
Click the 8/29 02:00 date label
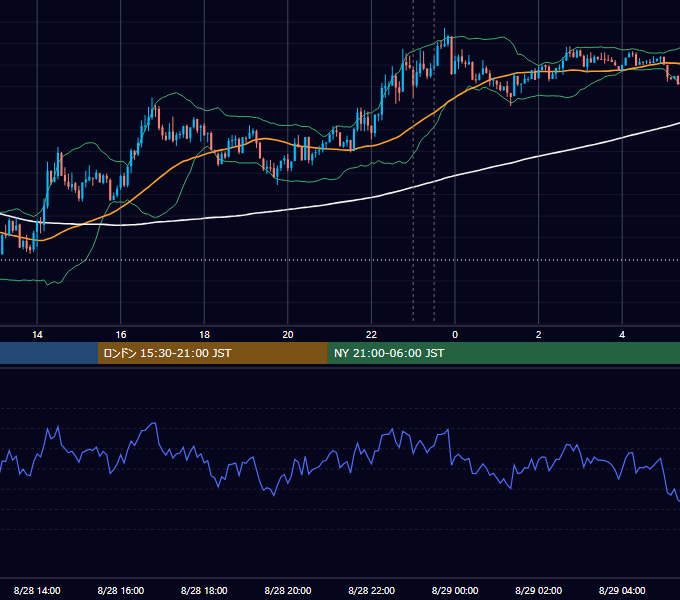click(x=539, y=590)
